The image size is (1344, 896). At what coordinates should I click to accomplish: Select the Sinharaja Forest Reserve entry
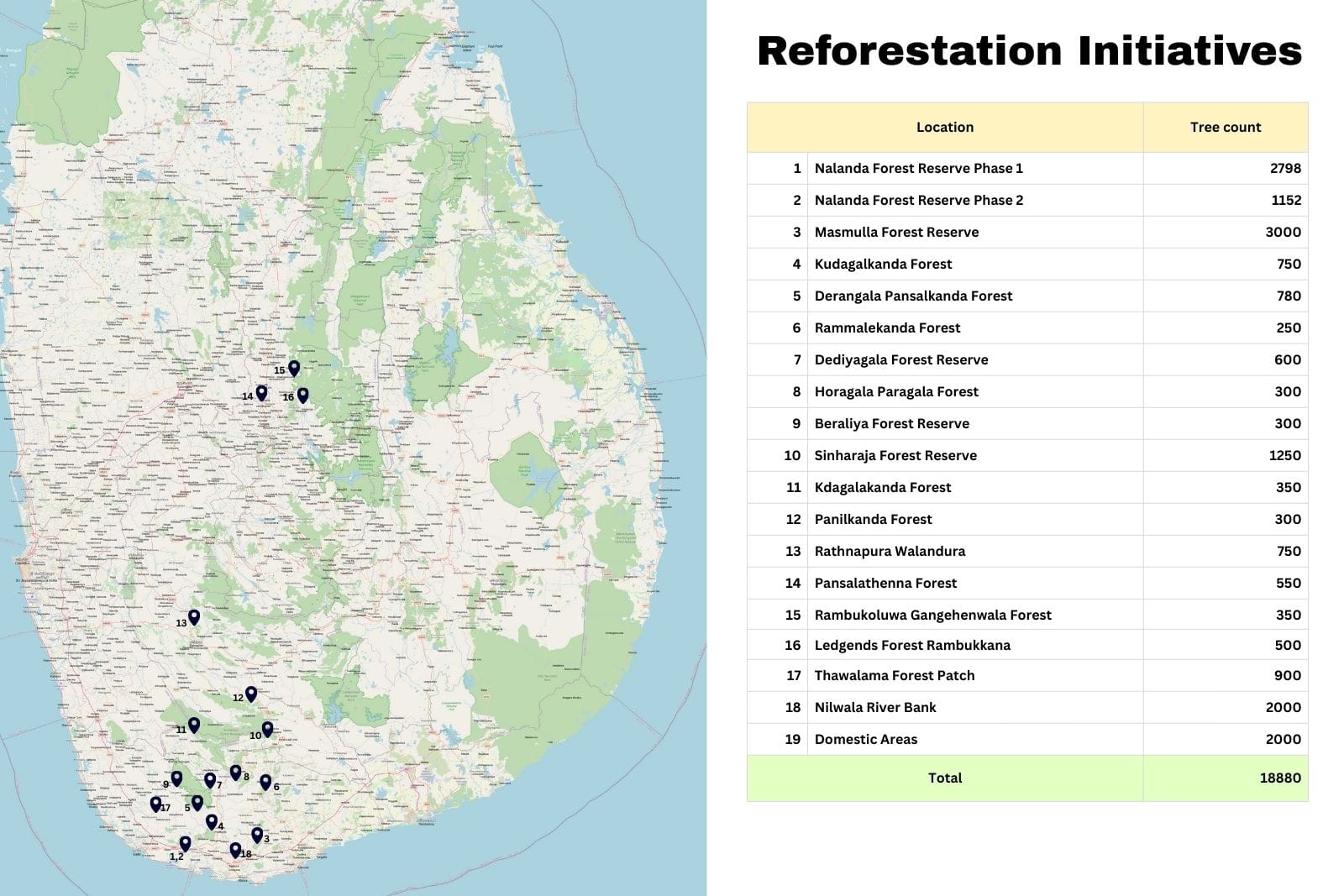coord(895,456)
